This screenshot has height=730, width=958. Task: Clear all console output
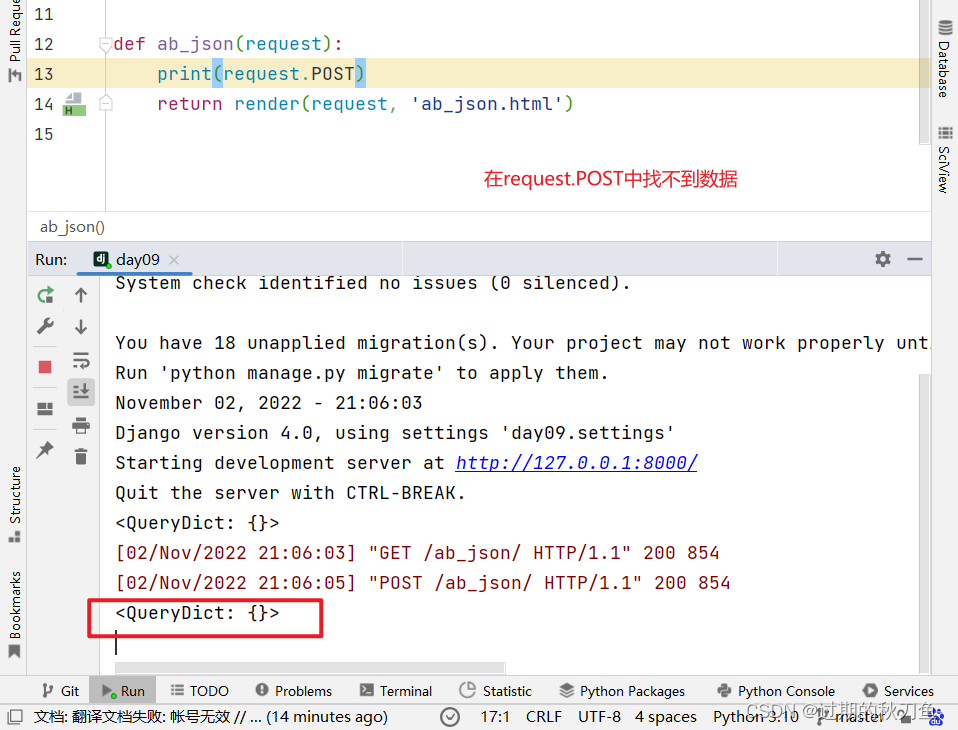point(81,456)
